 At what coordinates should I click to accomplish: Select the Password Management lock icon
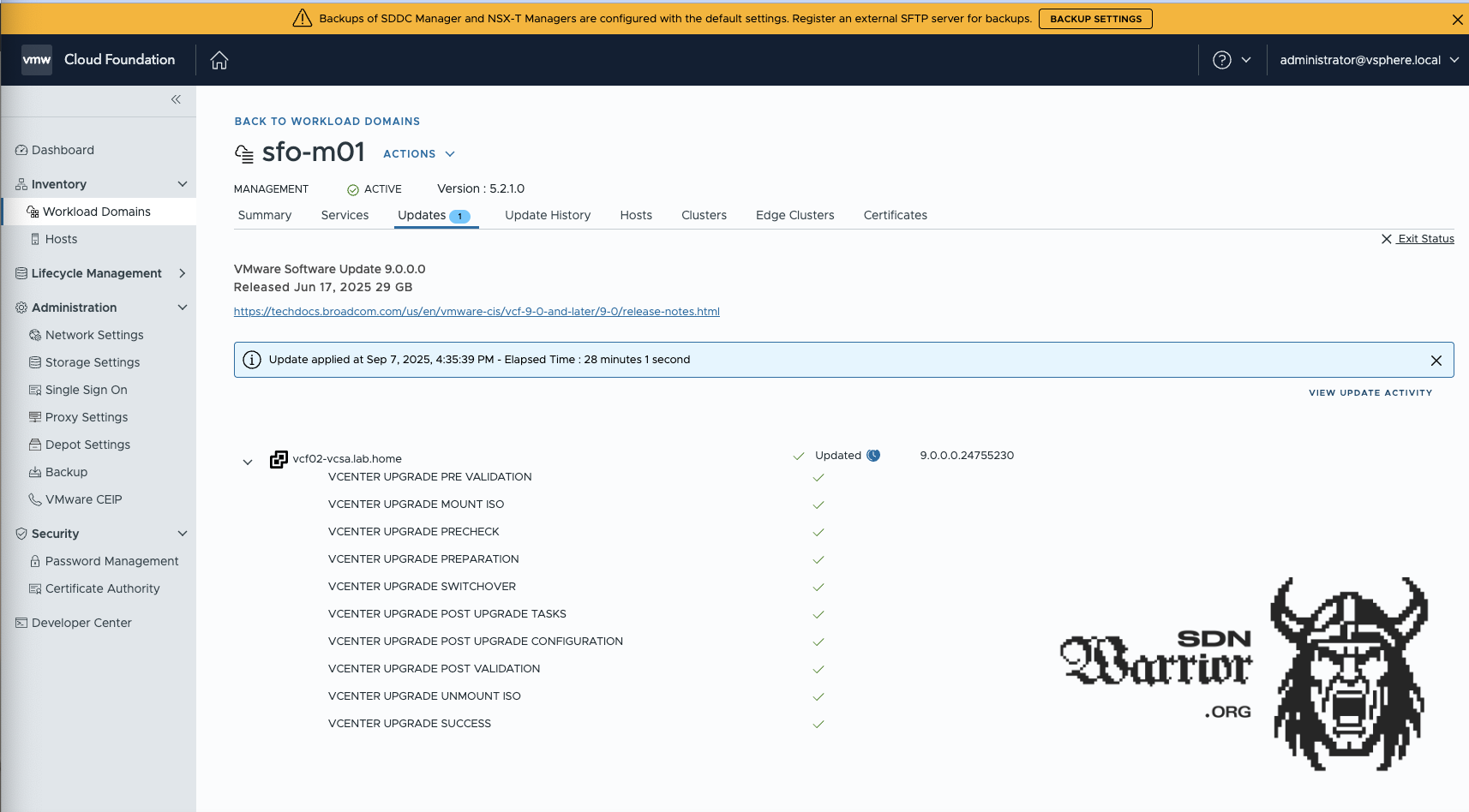(35, 561)
